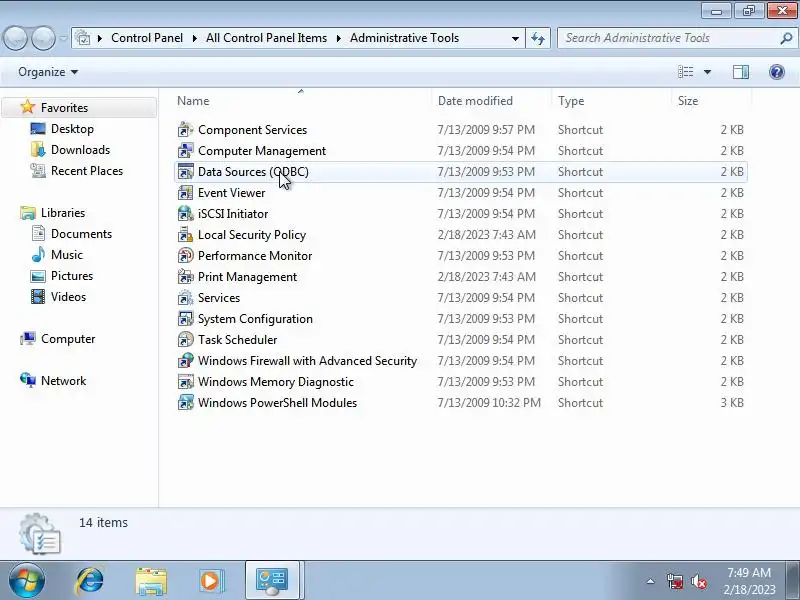Sort by the Size column header
Viewport: 800px width, 600px height.
tap(711, 101)
